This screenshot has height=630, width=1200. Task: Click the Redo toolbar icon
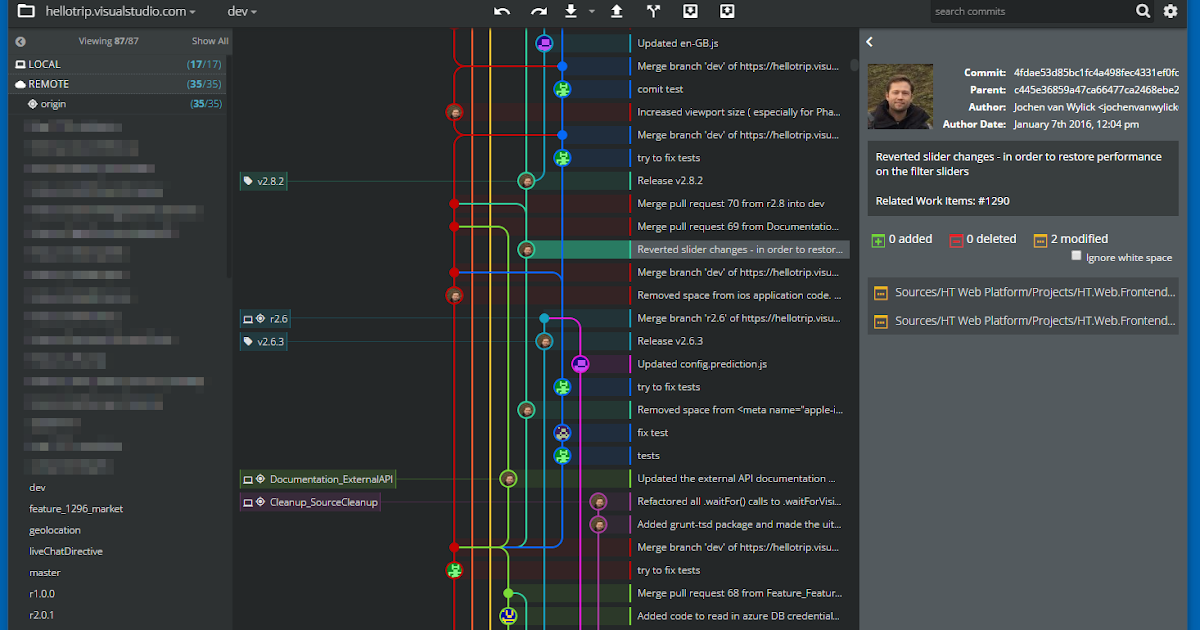tap(538, 11)
